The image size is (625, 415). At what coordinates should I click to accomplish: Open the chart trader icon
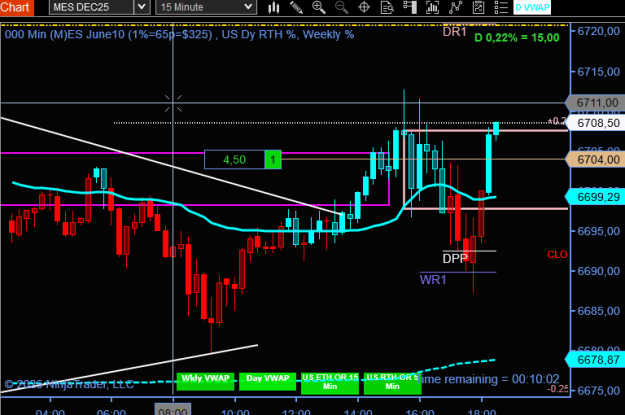point(410,7)
